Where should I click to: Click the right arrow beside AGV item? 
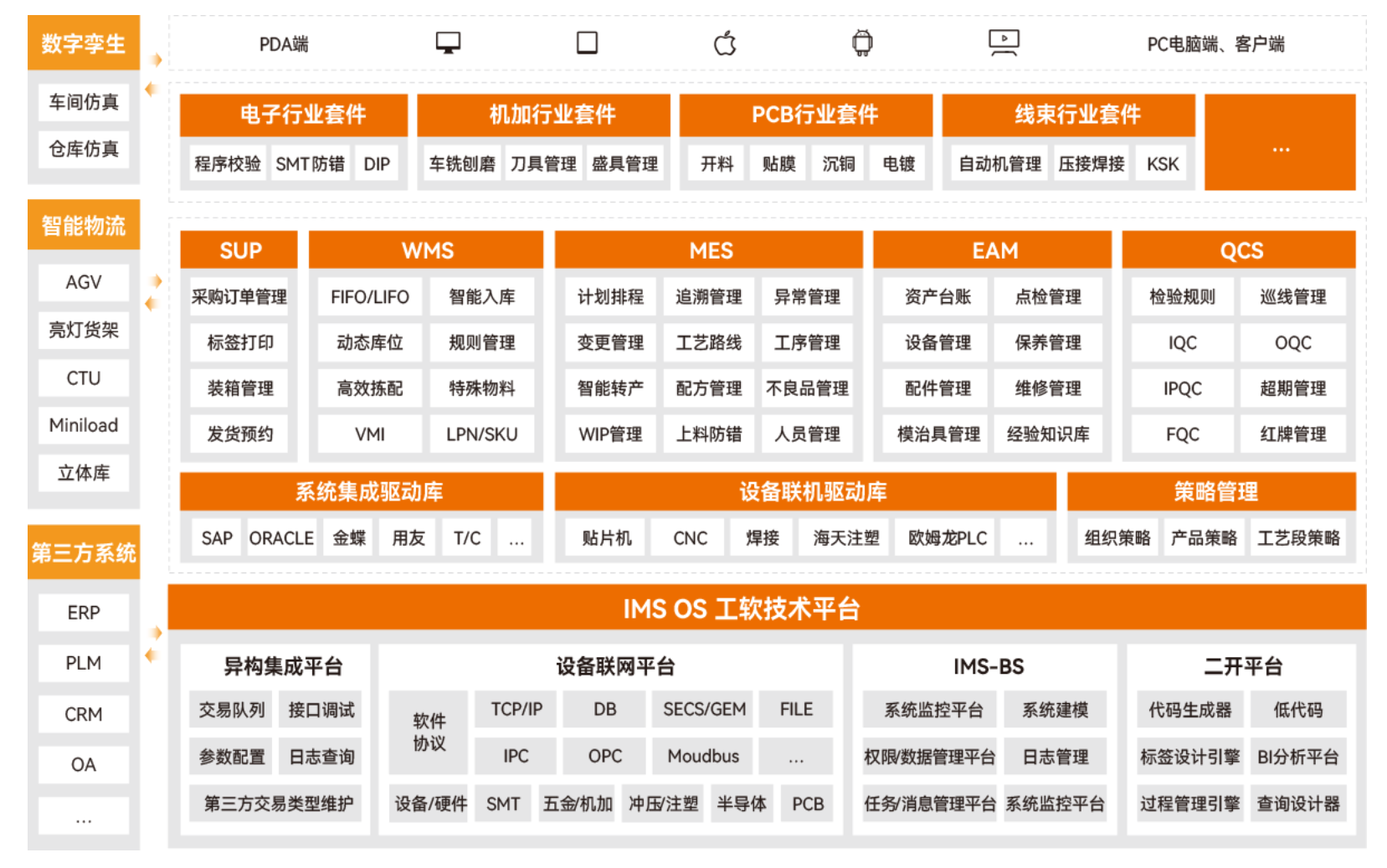(x=156, y=281)
